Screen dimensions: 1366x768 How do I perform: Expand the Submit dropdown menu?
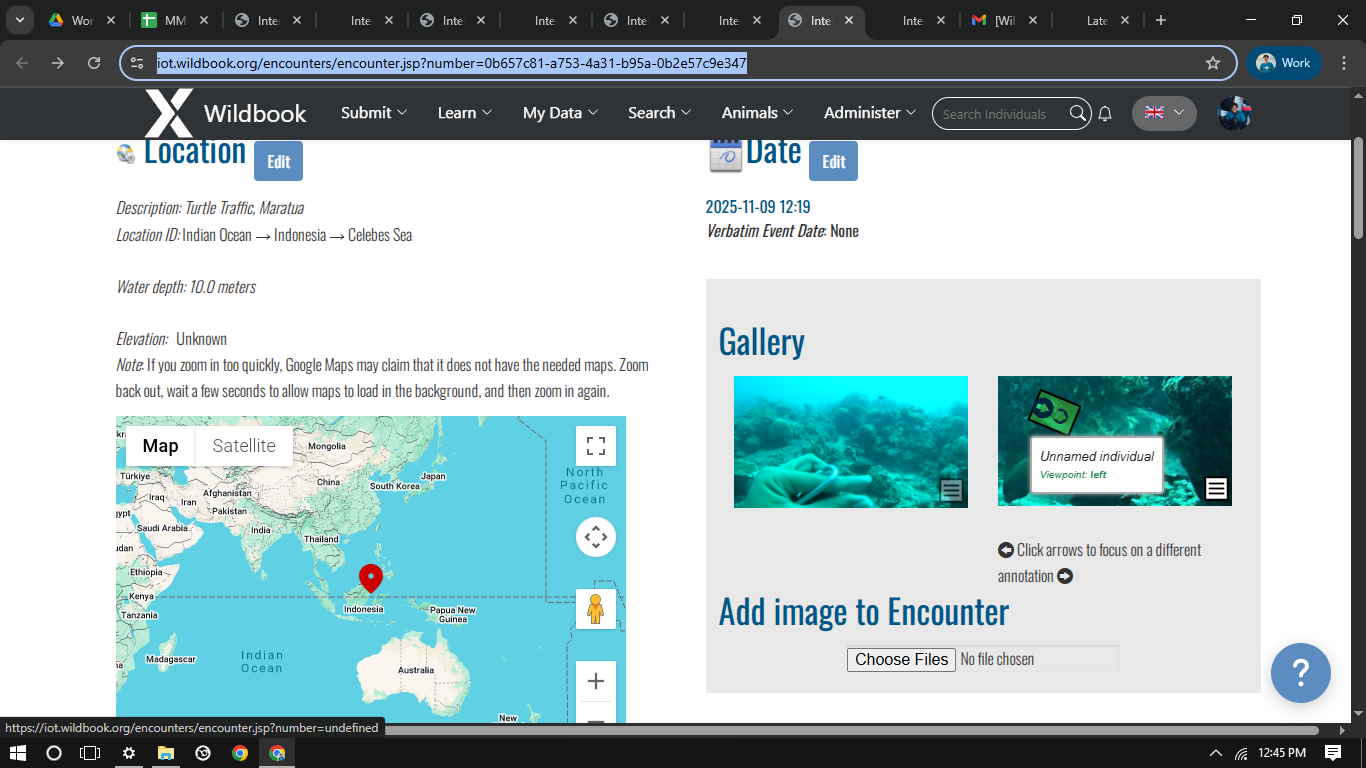pyautogui.click(x=374, y=113)
